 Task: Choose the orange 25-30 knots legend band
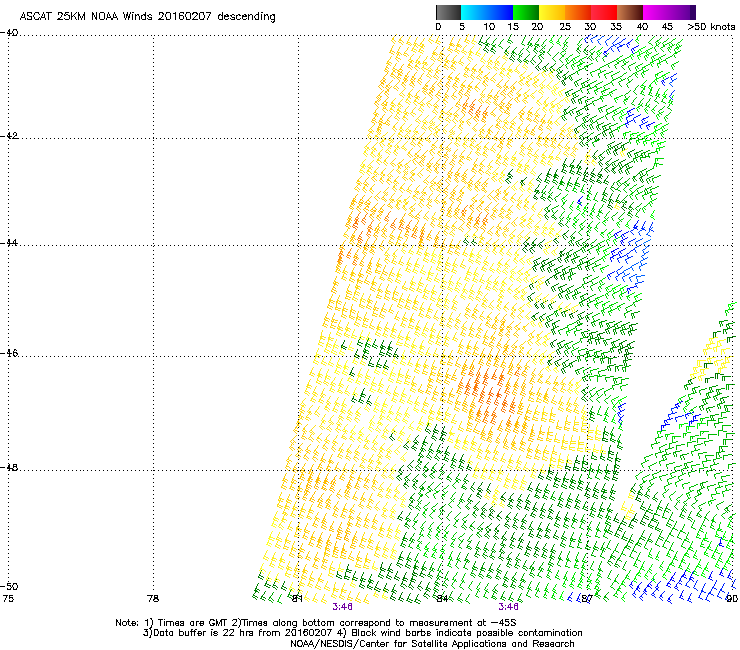pyautogui.click(x=578, y=12)
